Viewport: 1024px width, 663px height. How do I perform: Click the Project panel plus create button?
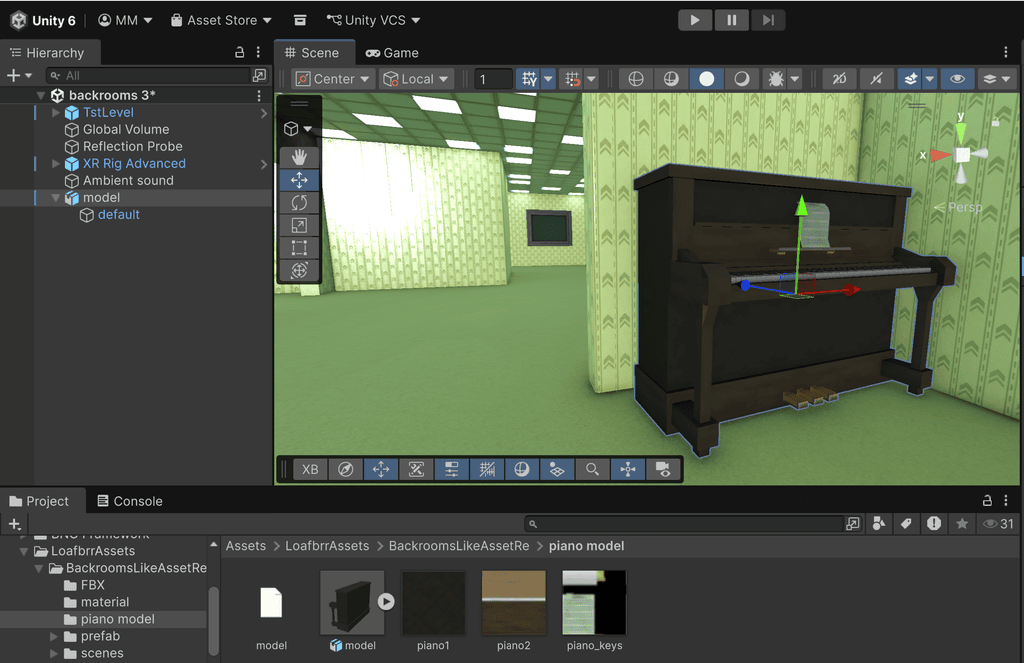pos(15,524)
